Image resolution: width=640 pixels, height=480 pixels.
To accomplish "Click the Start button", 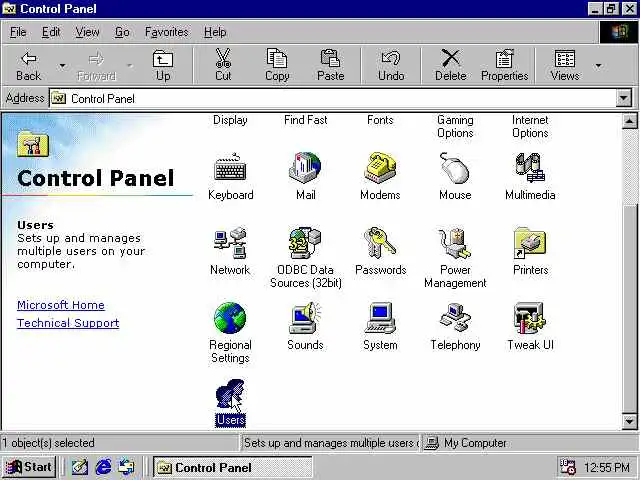I will click(29, 467).
